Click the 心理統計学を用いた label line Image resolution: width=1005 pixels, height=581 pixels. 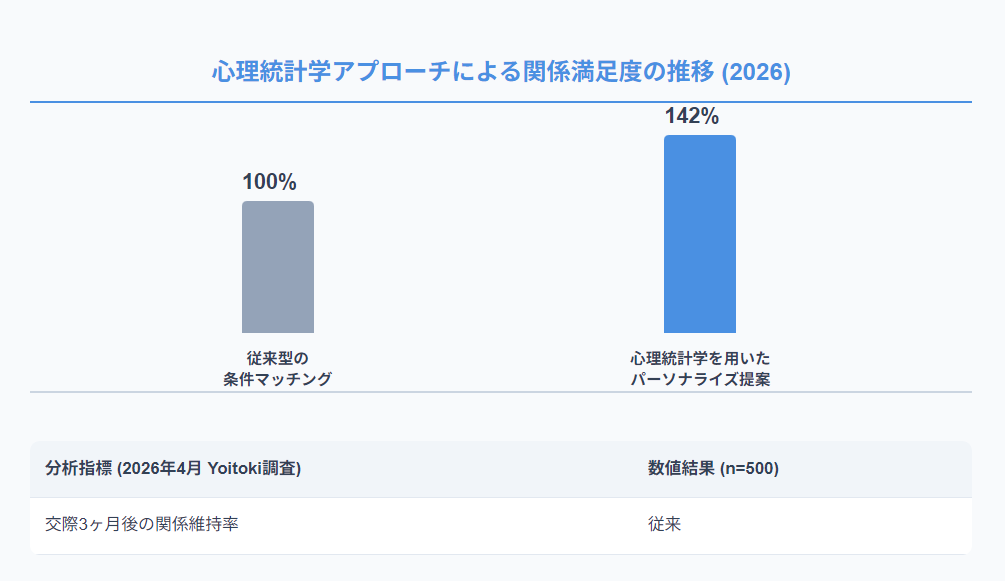700,358
